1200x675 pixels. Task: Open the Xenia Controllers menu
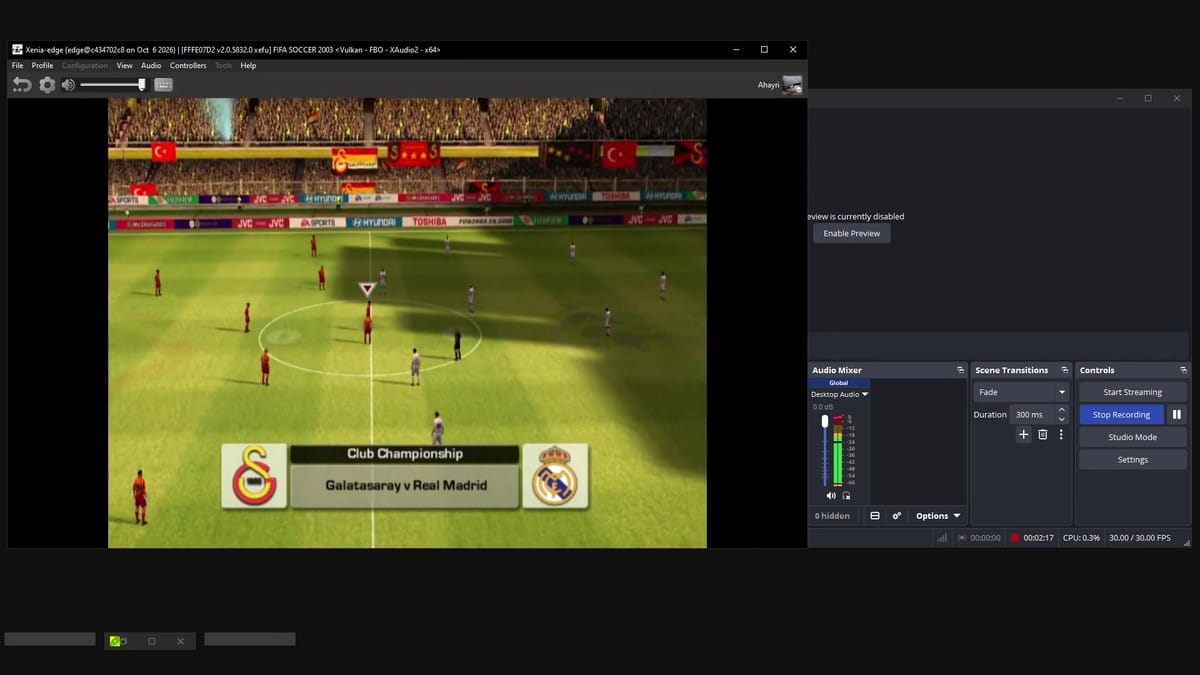188,66
